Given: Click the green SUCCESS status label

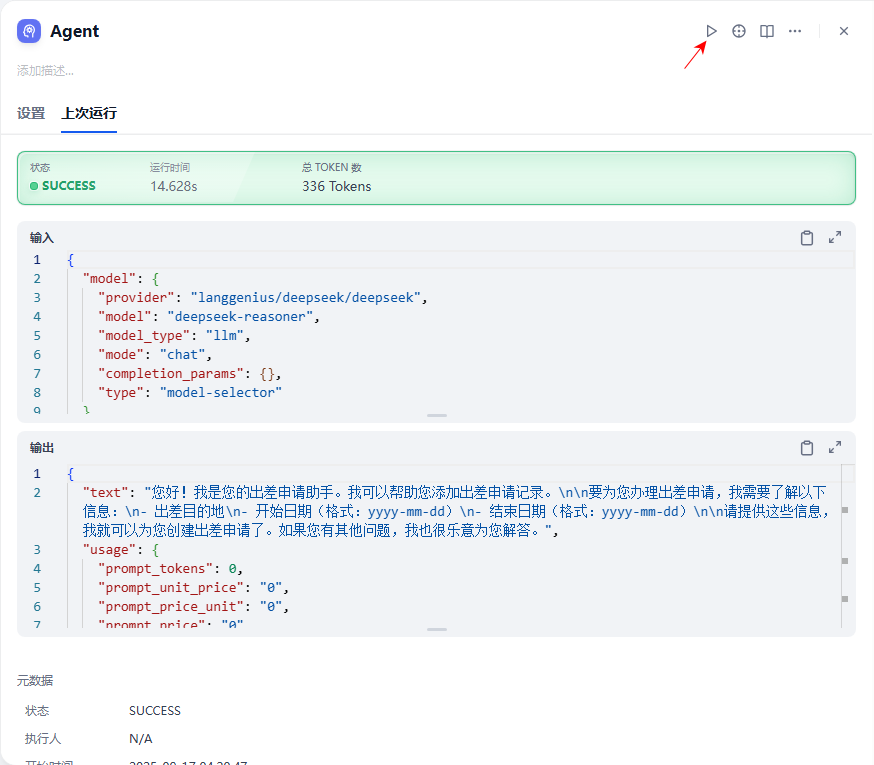Looking at the screenshot, I should (68, 186).
